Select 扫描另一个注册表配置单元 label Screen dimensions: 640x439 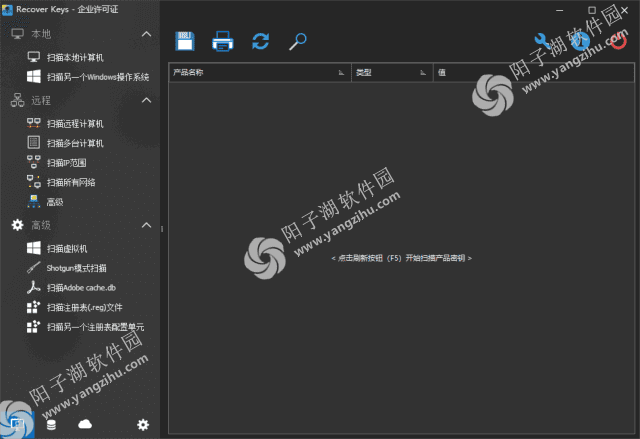click(x=96, y=327)
